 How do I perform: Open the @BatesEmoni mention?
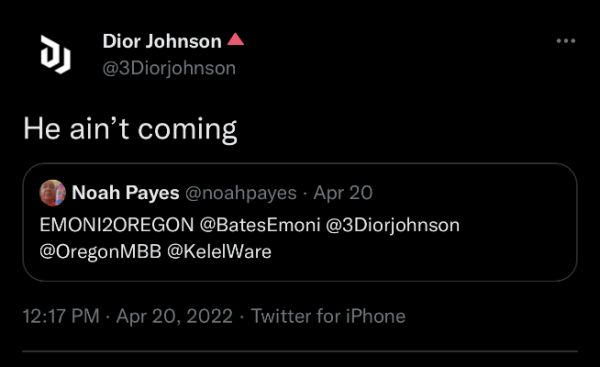[x=260, y=225]
